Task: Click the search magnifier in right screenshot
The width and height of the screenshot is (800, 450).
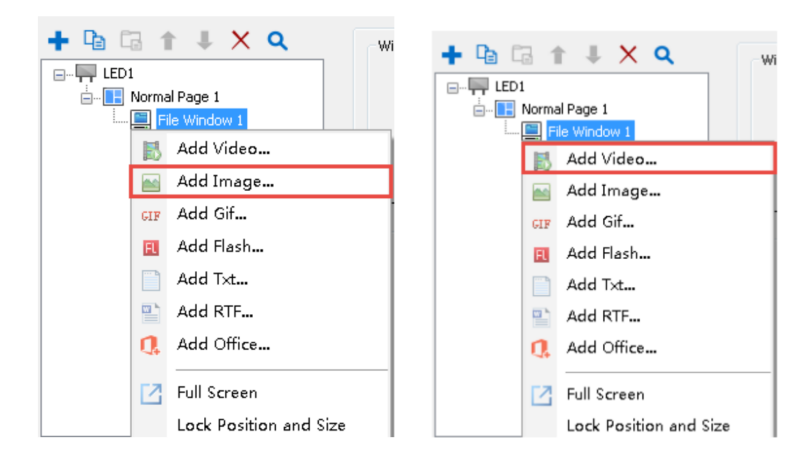Action: (x=664, y=55)
